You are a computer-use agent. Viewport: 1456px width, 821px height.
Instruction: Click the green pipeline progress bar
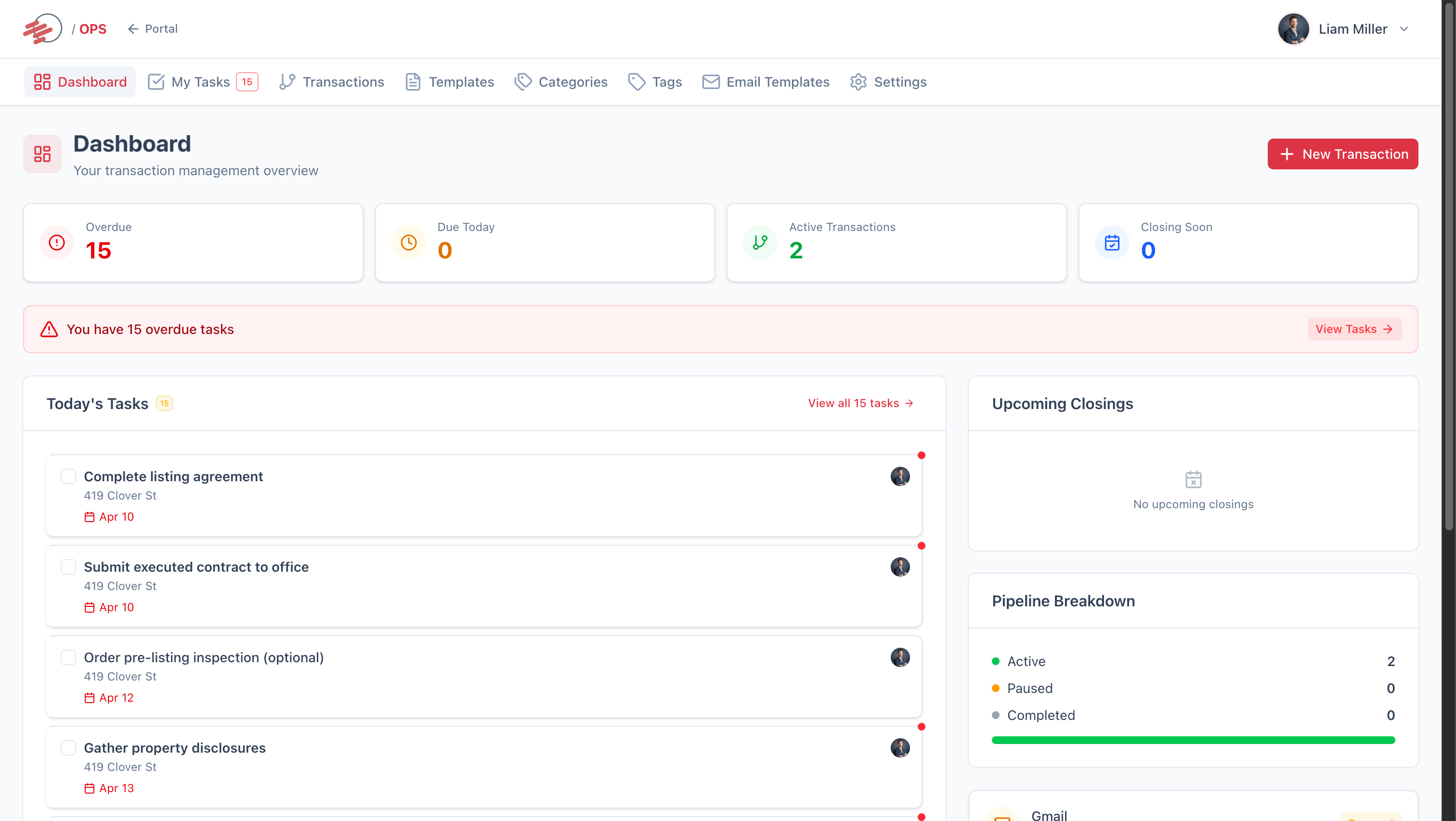tap(1193, 740)
